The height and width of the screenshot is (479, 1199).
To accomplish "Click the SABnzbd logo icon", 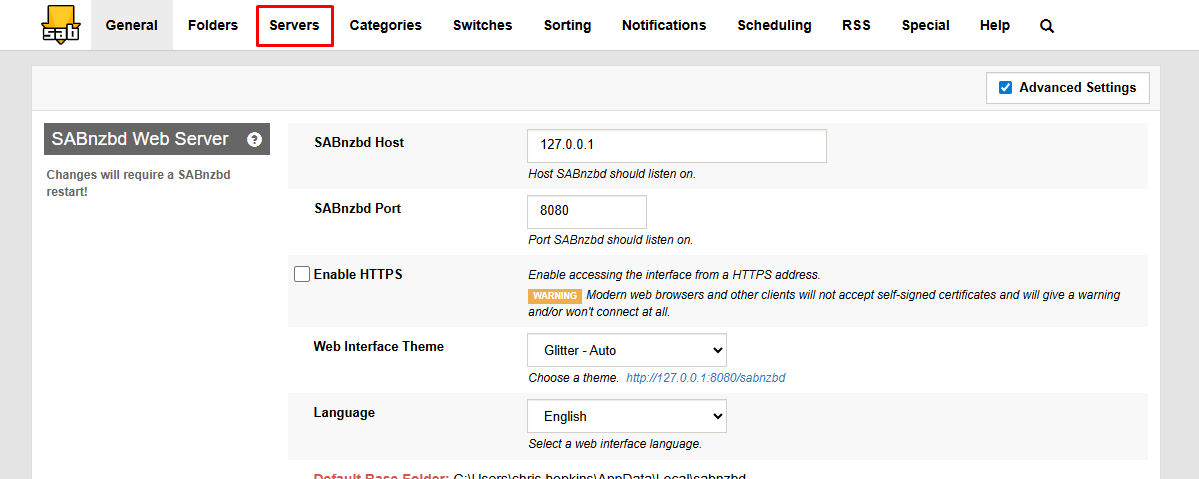I will tap(61, 25).
